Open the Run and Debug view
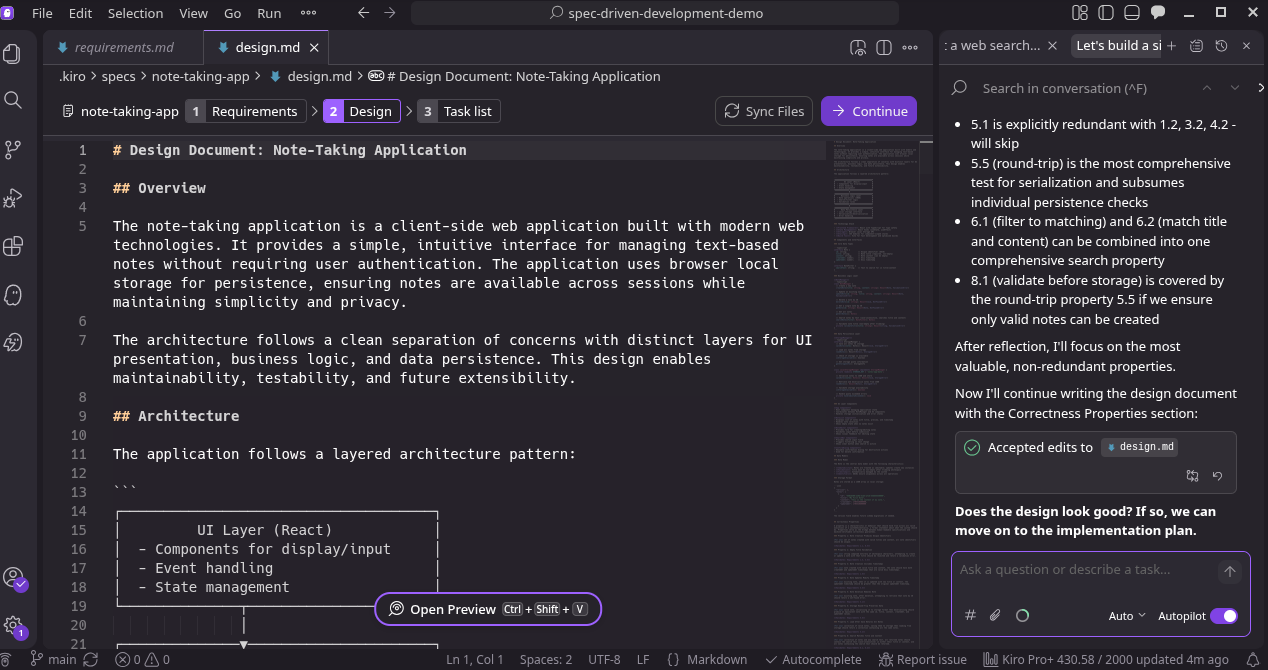Viewport: 1268px width, 670px height. pyautogui.click(x=14, y=197)
